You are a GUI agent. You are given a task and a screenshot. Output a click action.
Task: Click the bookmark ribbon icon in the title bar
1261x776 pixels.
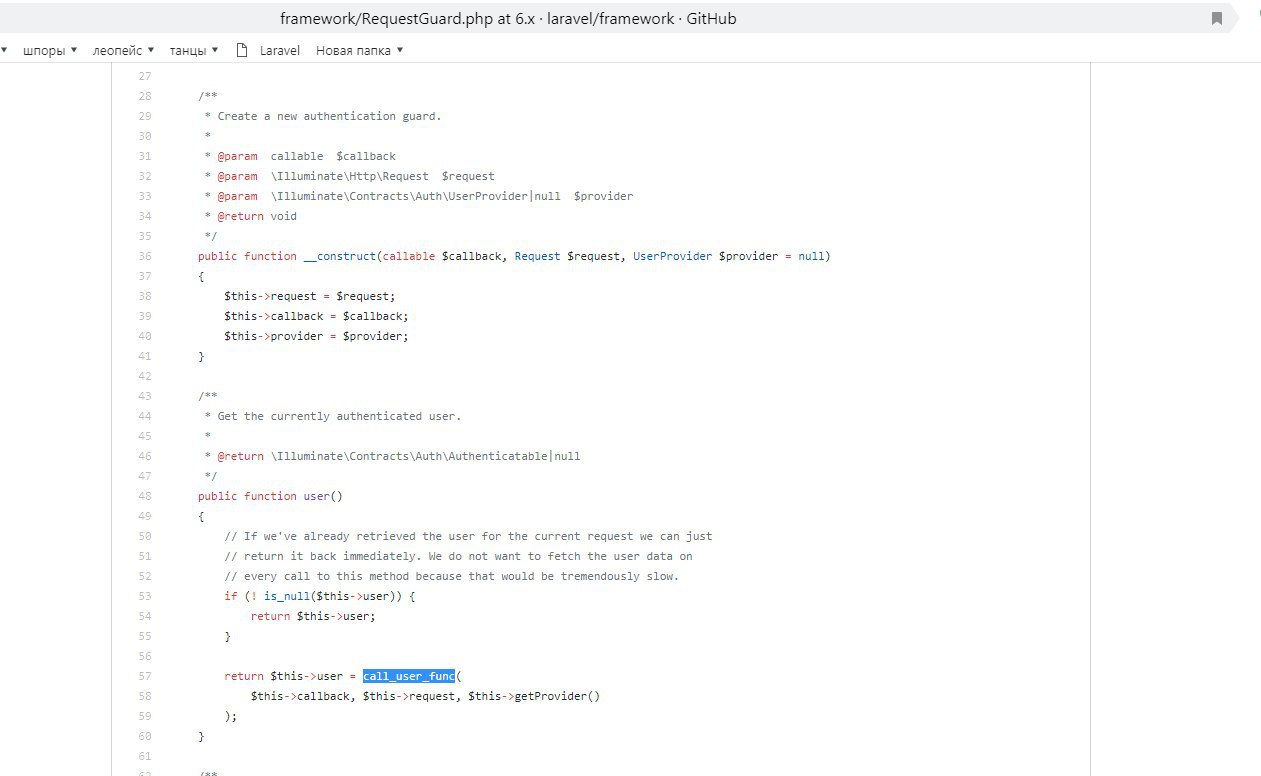click(1217, 18)
